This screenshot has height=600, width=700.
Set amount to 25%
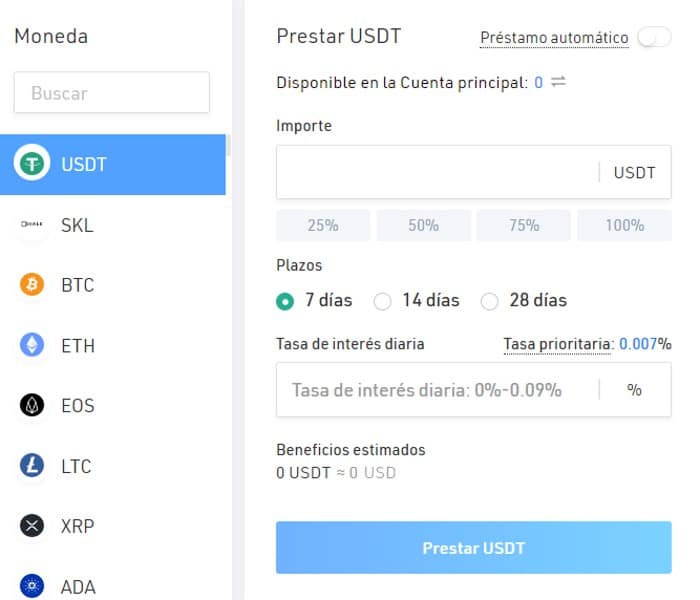coord(323,225)
